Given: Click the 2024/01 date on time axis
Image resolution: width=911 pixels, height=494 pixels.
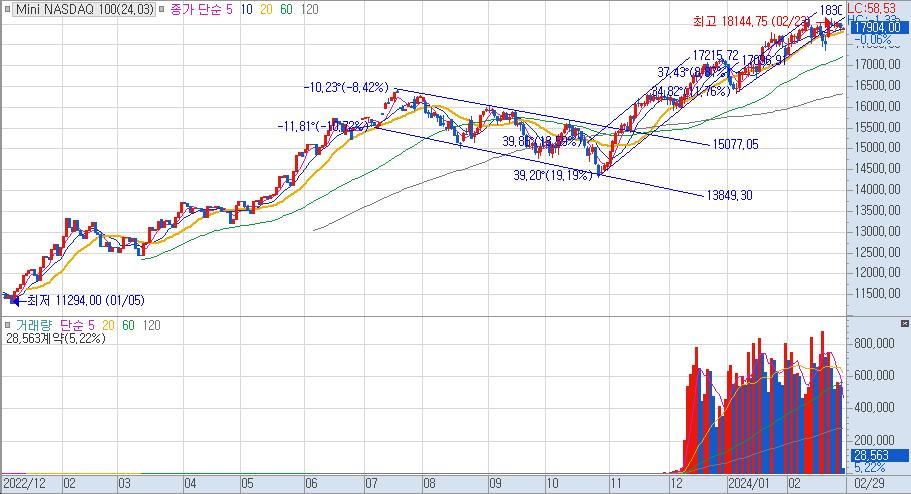Looking at the screenshot, I should tap(748, 484).
